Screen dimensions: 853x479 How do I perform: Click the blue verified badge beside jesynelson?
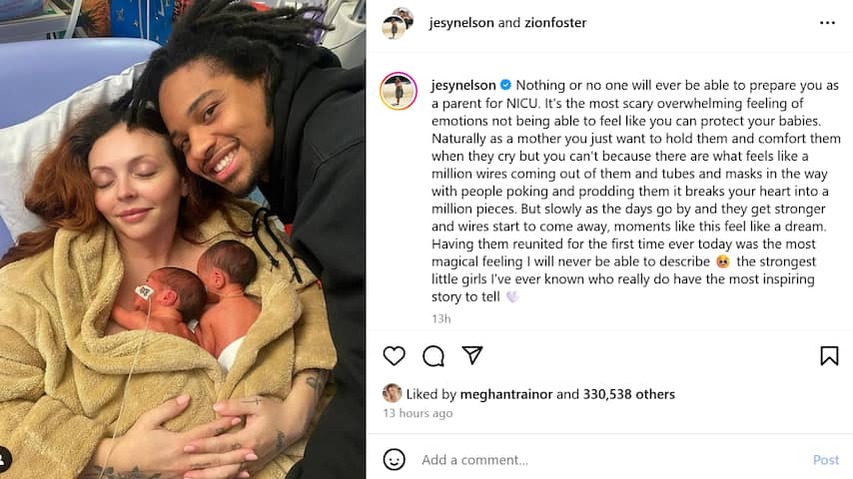505,85
